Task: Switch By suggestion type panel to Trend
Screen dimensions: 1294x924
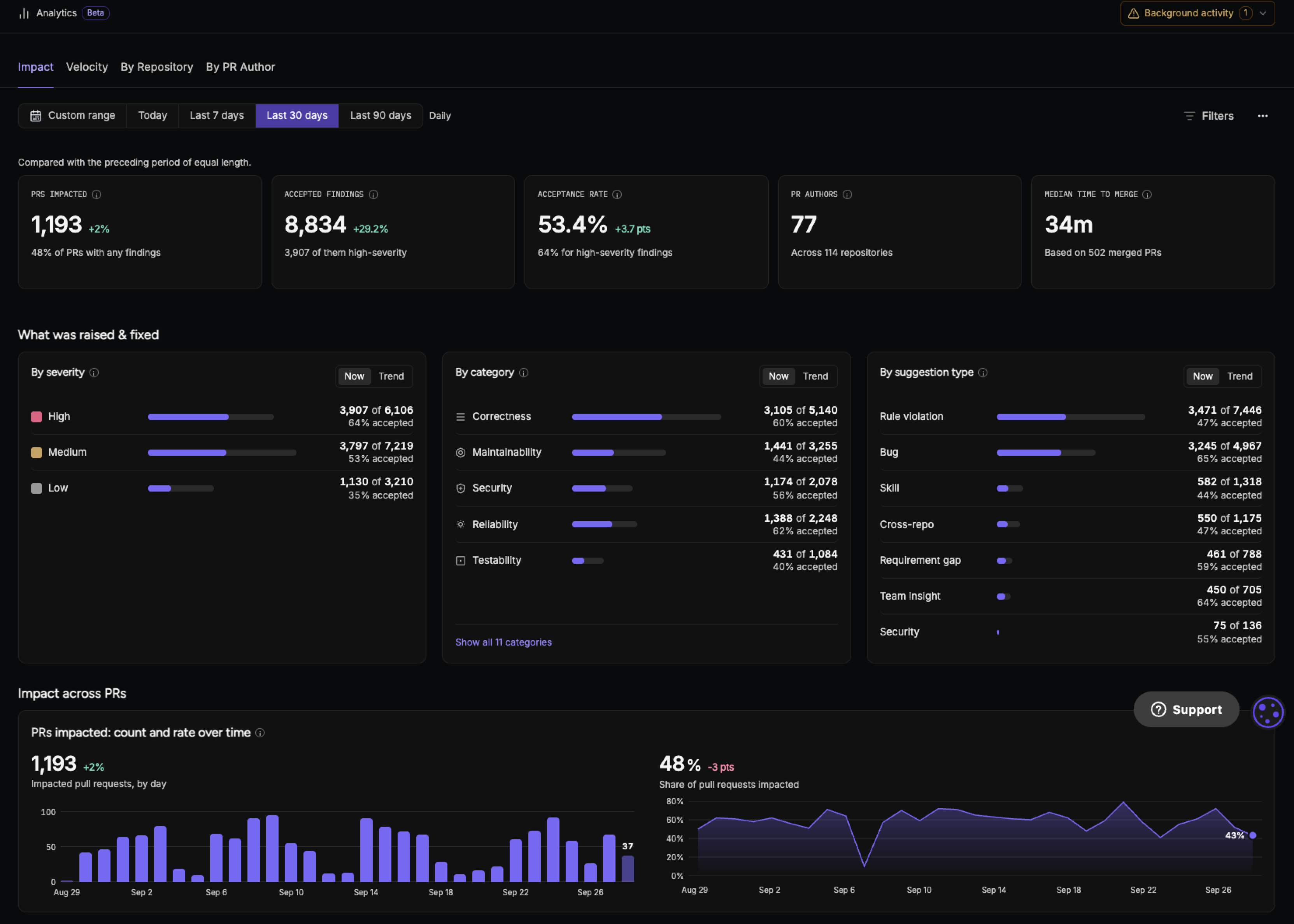Action: [x=1240, y=376]
